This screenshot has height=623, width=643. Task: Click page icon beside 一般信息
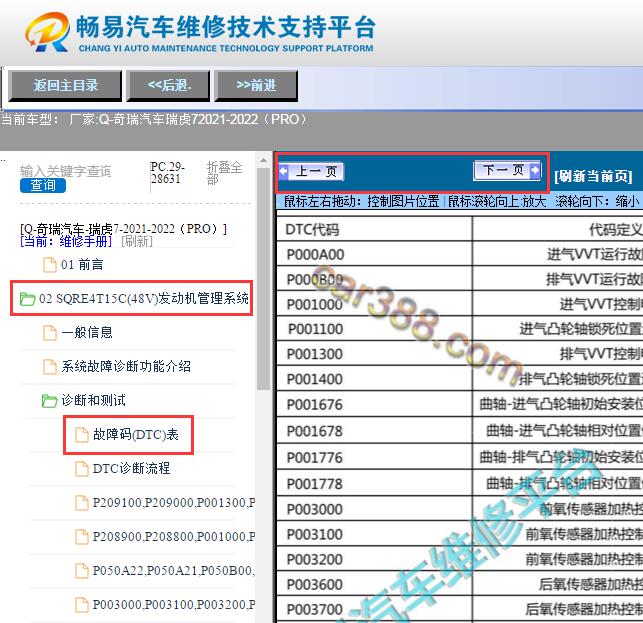50,332
